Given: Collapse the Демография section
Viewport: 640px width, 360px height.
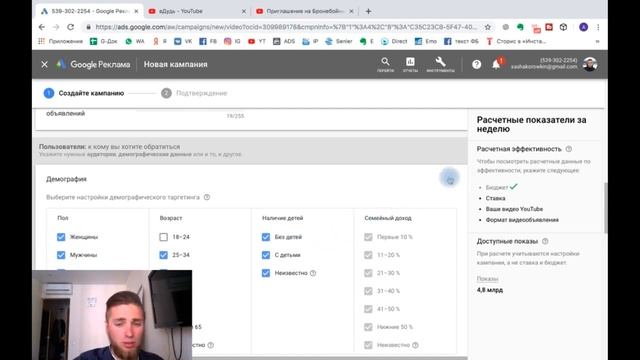Looking at the screenshot, I should click(x=449, y=178).
